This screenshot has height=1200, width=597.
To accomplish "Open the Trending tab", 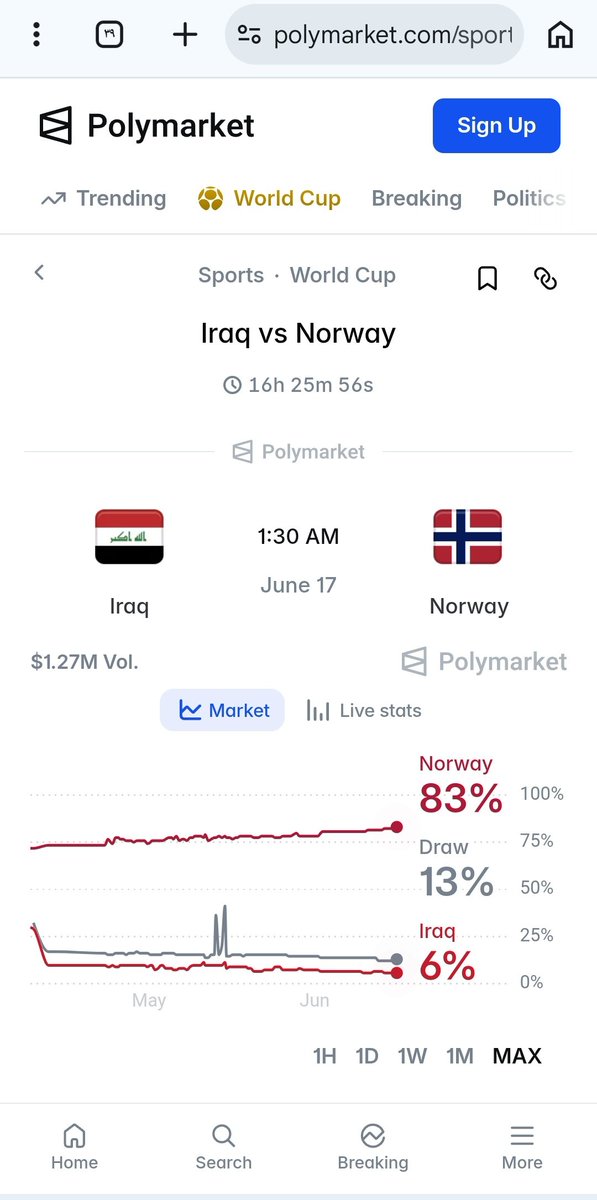I will (103, 198).
